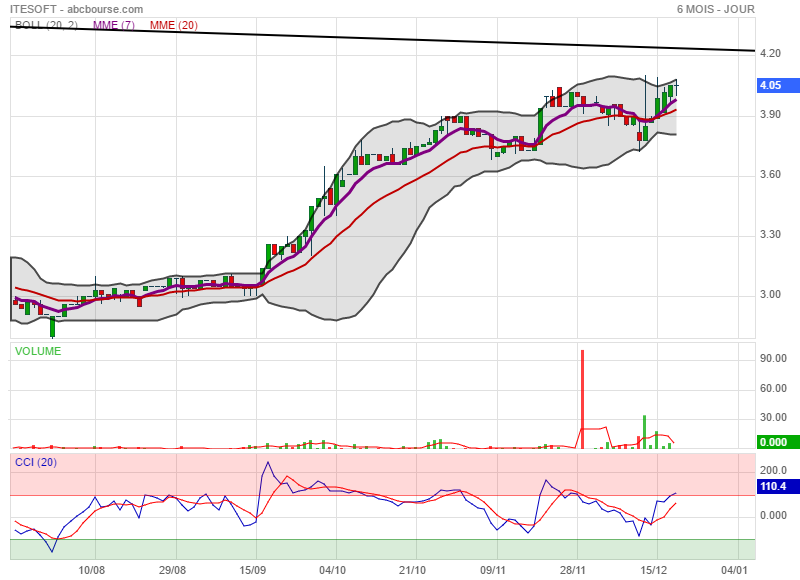Click the 30.00 volume axis label
The width and height of the screenshot is (800, 580).
point(773,417)
